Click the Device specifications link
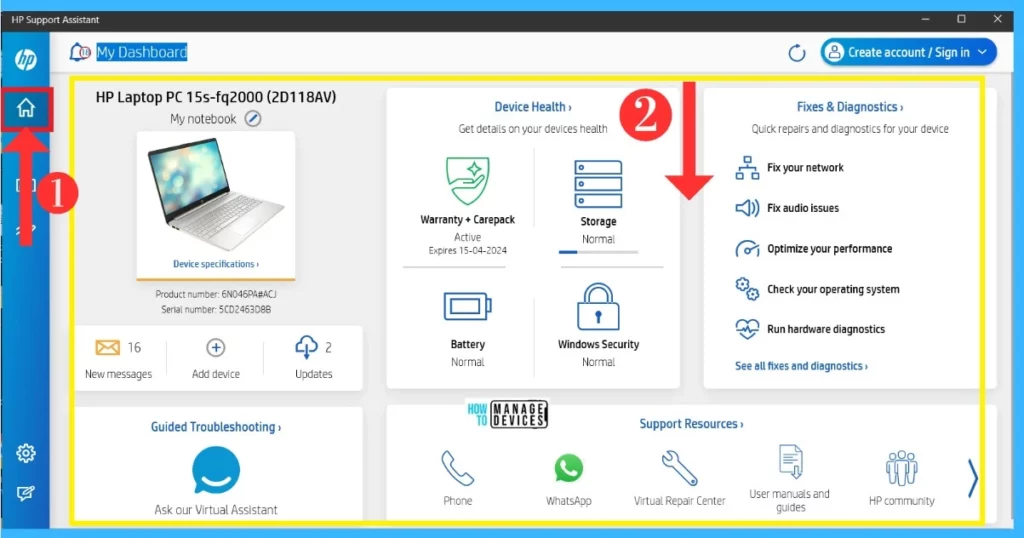 pos(216,264)
